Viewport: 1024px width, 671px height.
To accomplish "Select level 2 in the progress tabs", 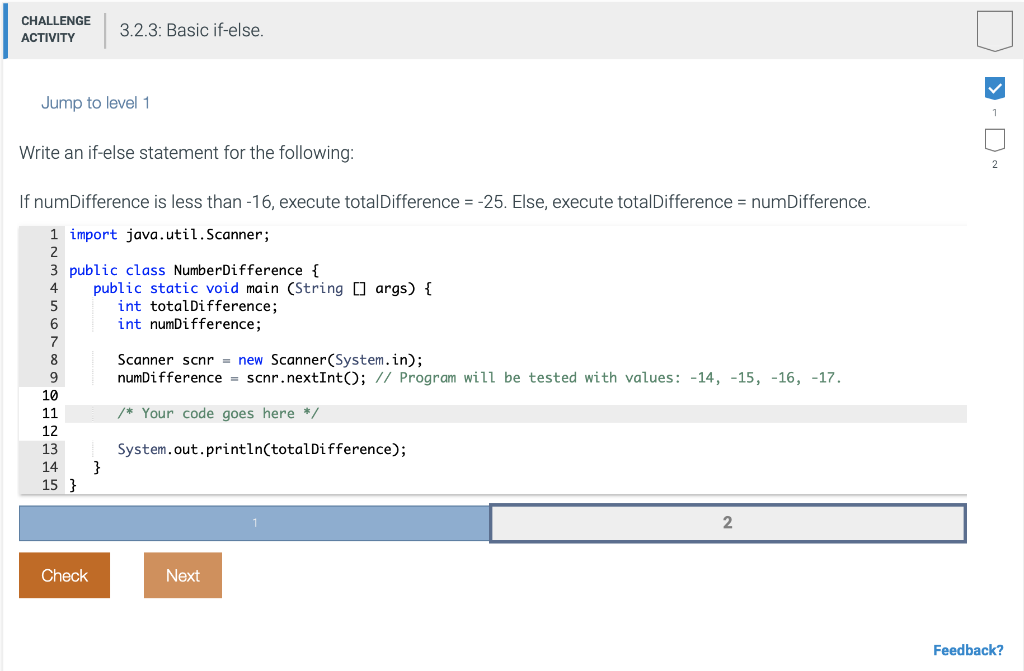I will [727, 522].
